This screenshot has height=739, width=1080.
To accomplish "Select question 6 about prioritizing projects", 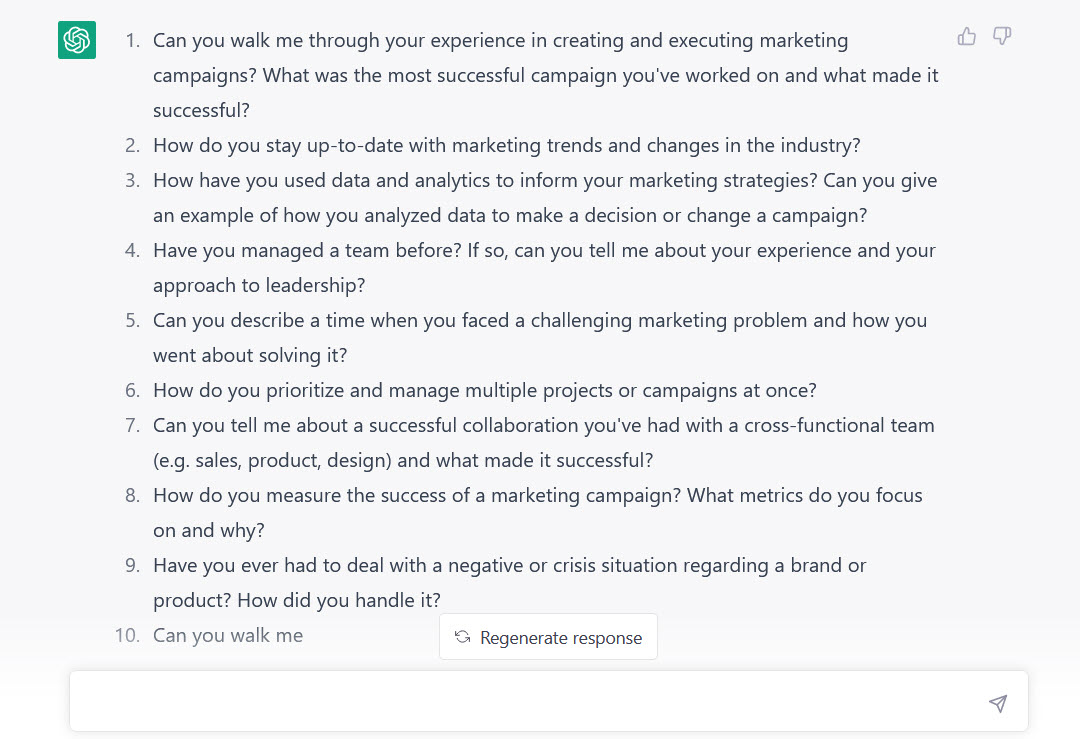I will tap(484, 390).
